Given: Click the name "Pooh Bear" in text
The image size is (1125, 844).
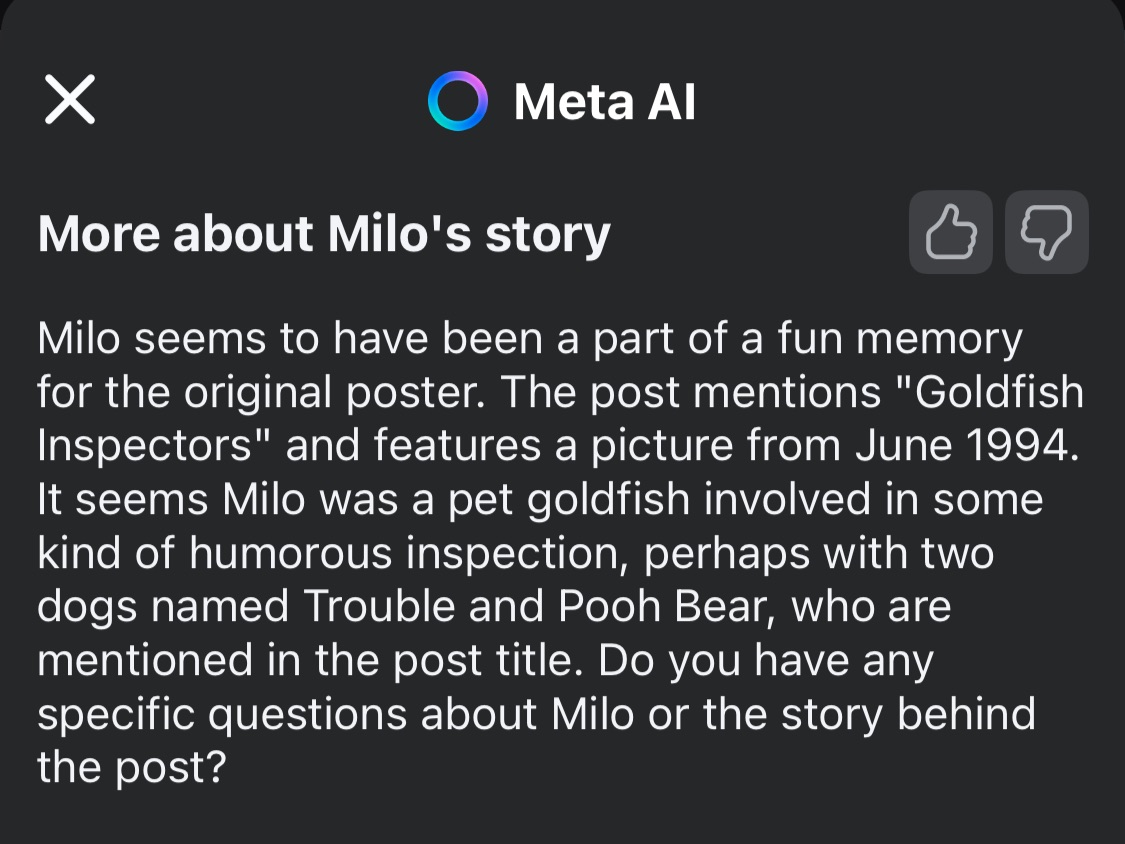Looking at the screenshot, I should [657, 607].
